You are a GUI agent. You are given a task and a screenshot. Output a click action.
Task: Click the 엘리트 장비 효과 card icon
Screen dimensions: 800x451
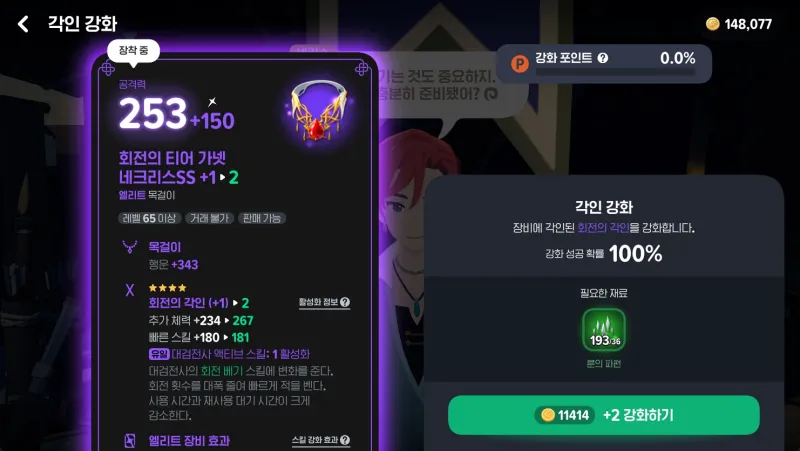(x=130, y=441)
